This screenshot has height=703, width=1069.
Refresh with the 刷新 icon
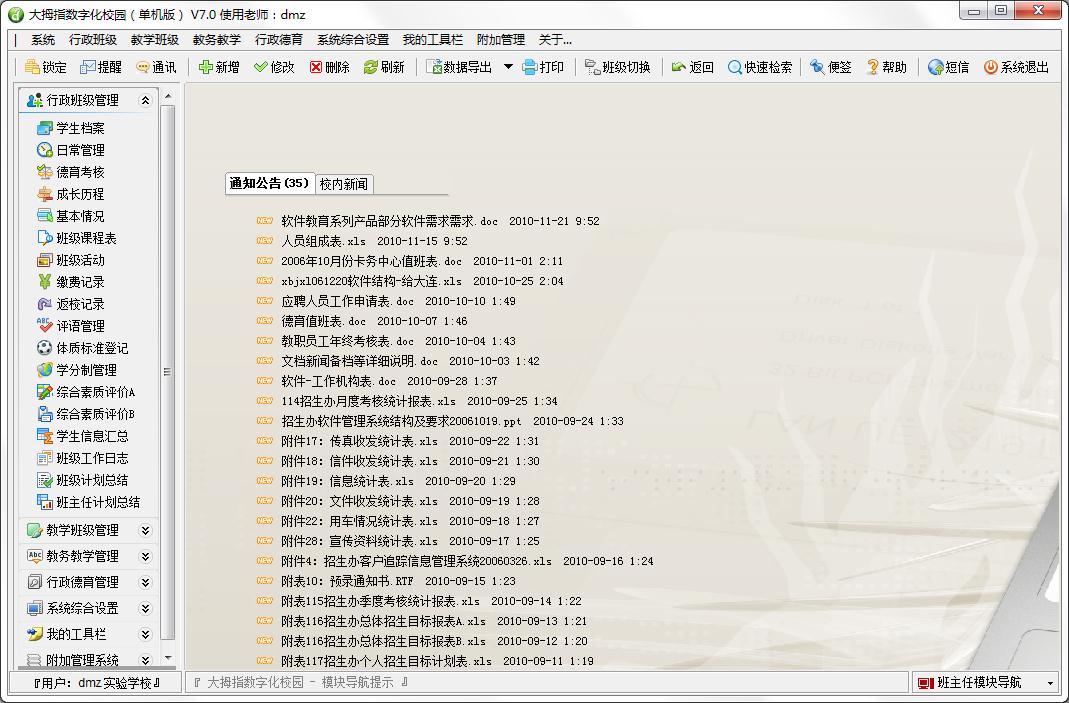click(370, 67)
